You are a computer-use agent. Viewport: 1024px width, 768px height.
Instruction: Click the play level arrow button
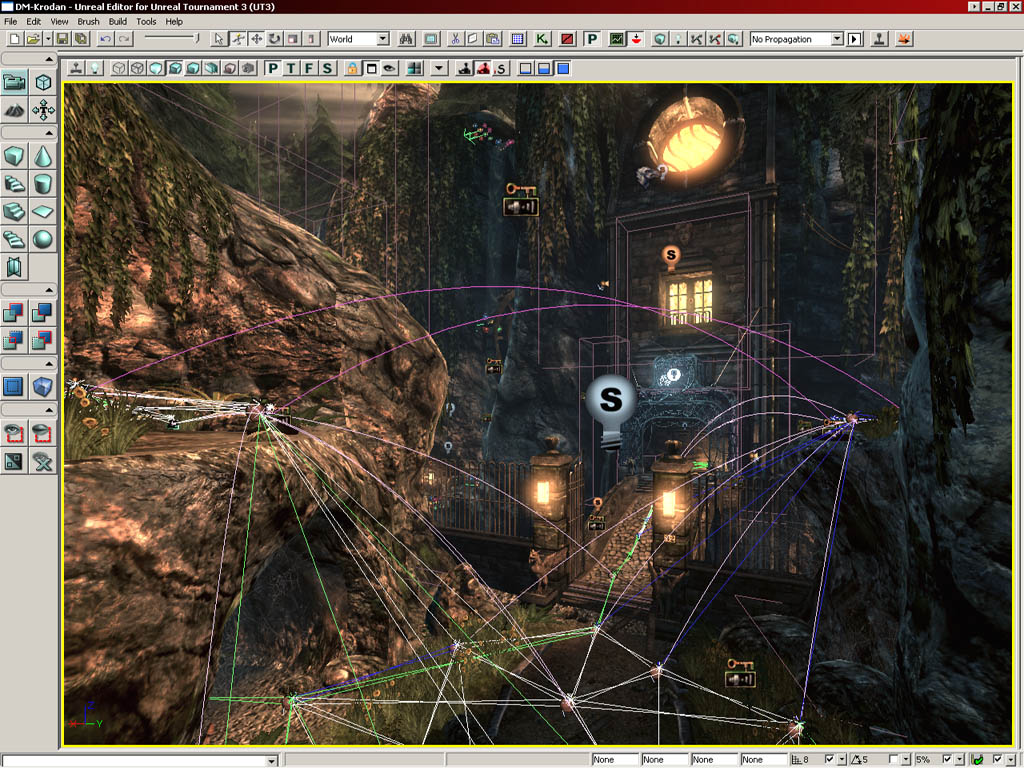pos(854,39)
